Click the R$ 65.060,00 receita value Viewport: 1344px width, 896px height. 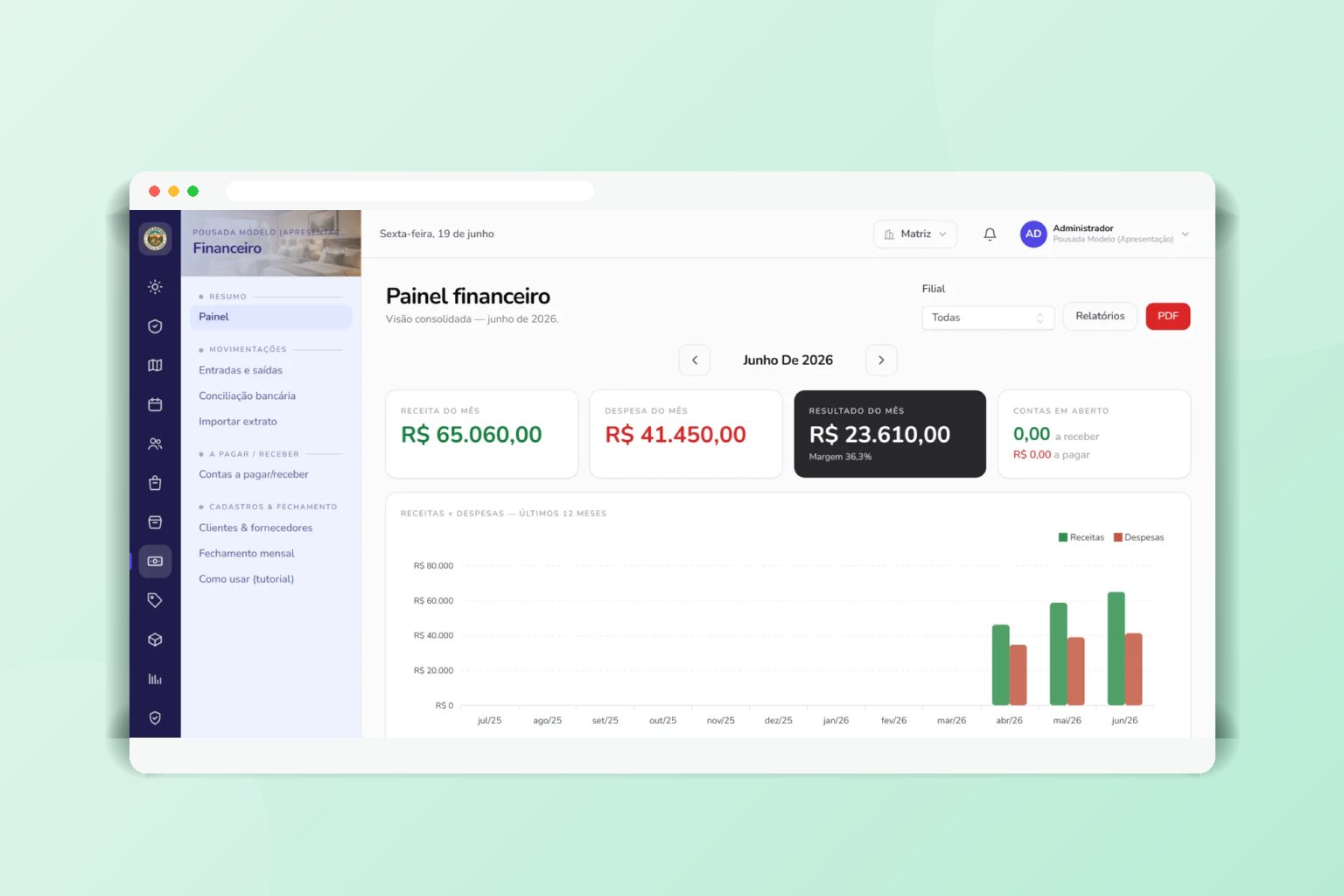pyautogui.click(x=472, y=435)
